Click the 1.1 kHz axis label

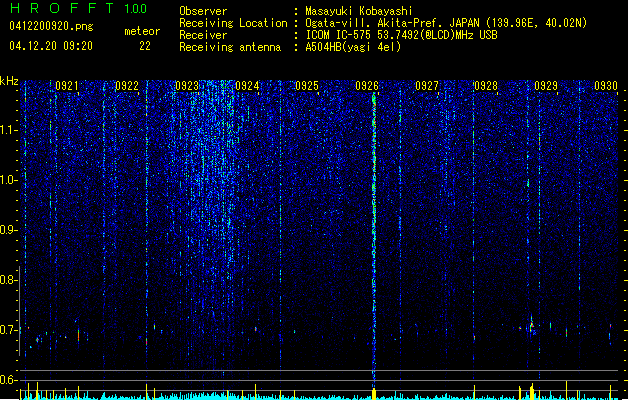pyautogui.click(x=9, y=130)
